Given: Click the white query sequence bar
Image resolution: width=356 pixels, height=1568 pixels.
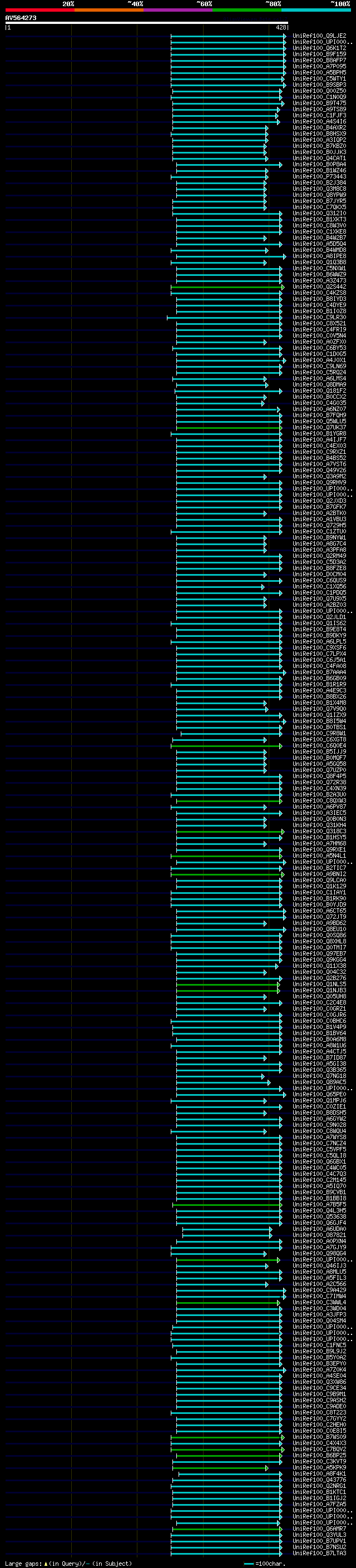Looking at the screenshot, I should point(147,23).
